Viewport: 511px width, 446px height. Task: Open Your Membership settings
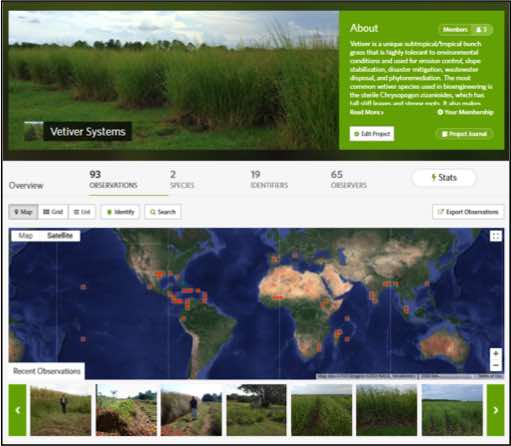point(465,112)
